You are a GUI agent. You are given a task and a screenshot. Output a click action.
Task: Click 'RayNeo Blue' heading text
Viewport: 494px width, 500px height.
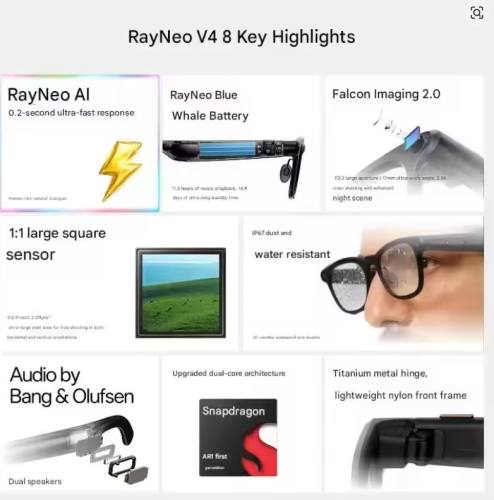click(x=204, y=95)
